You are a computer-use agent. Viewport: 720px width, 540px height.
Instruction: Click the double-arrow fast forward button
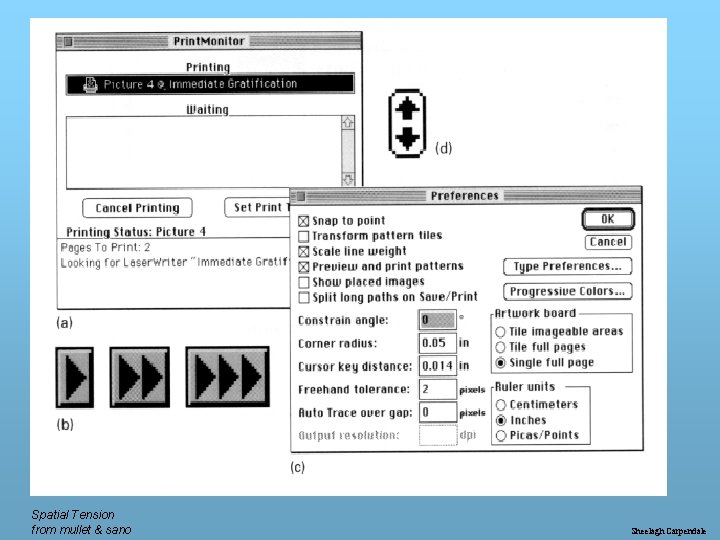point(140,377)
